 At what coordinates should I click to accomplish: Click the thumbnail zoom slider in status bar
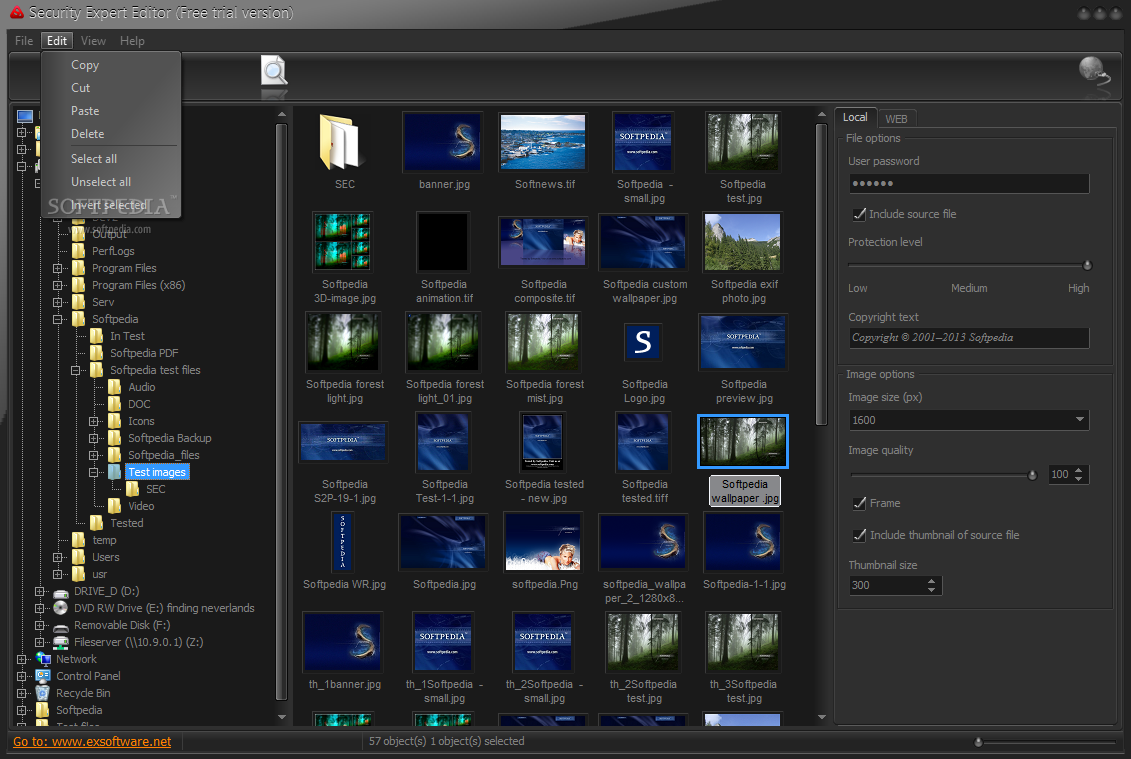[978, 742]
